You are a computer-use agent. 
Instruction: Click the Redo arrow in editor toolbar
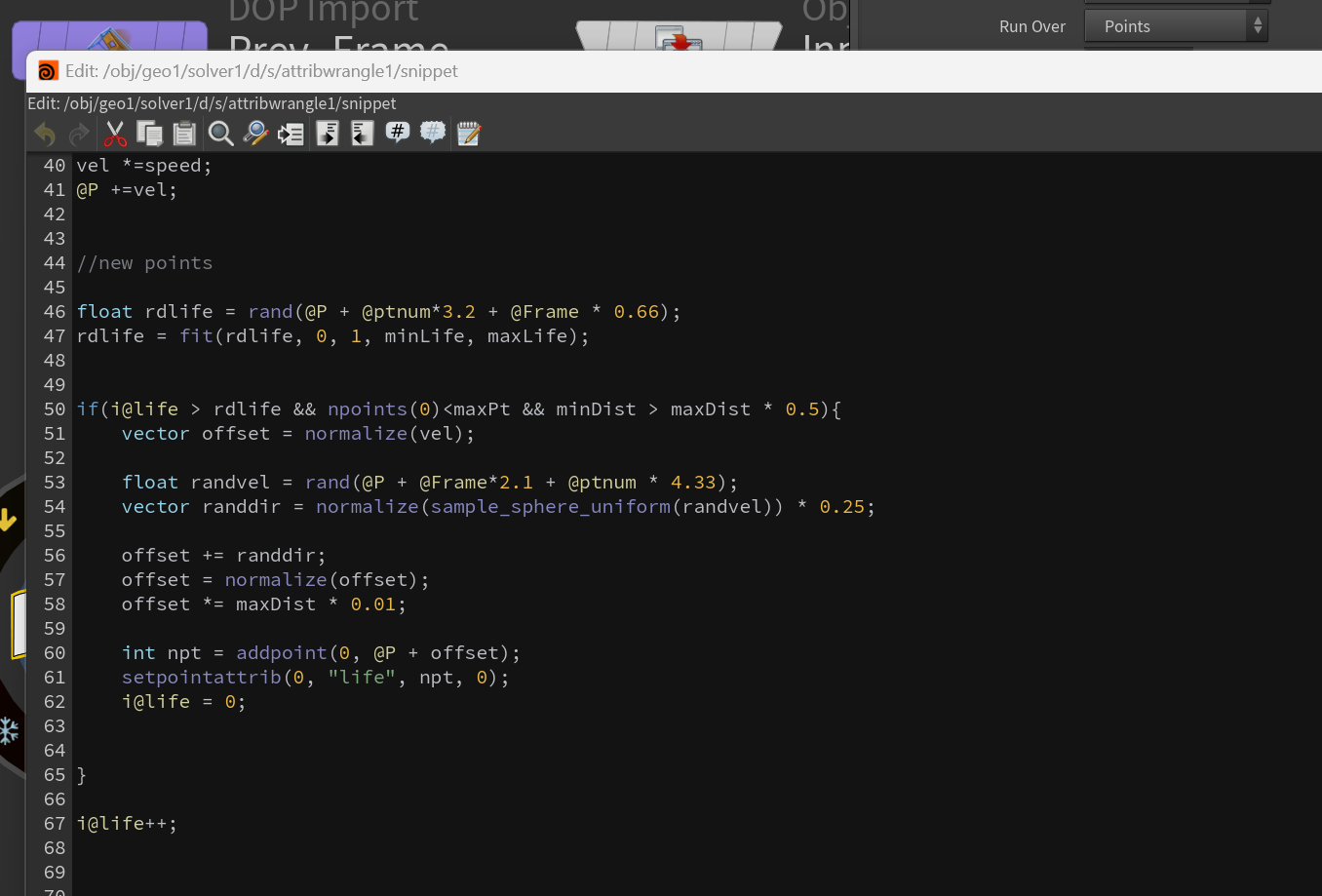[79, 134]
